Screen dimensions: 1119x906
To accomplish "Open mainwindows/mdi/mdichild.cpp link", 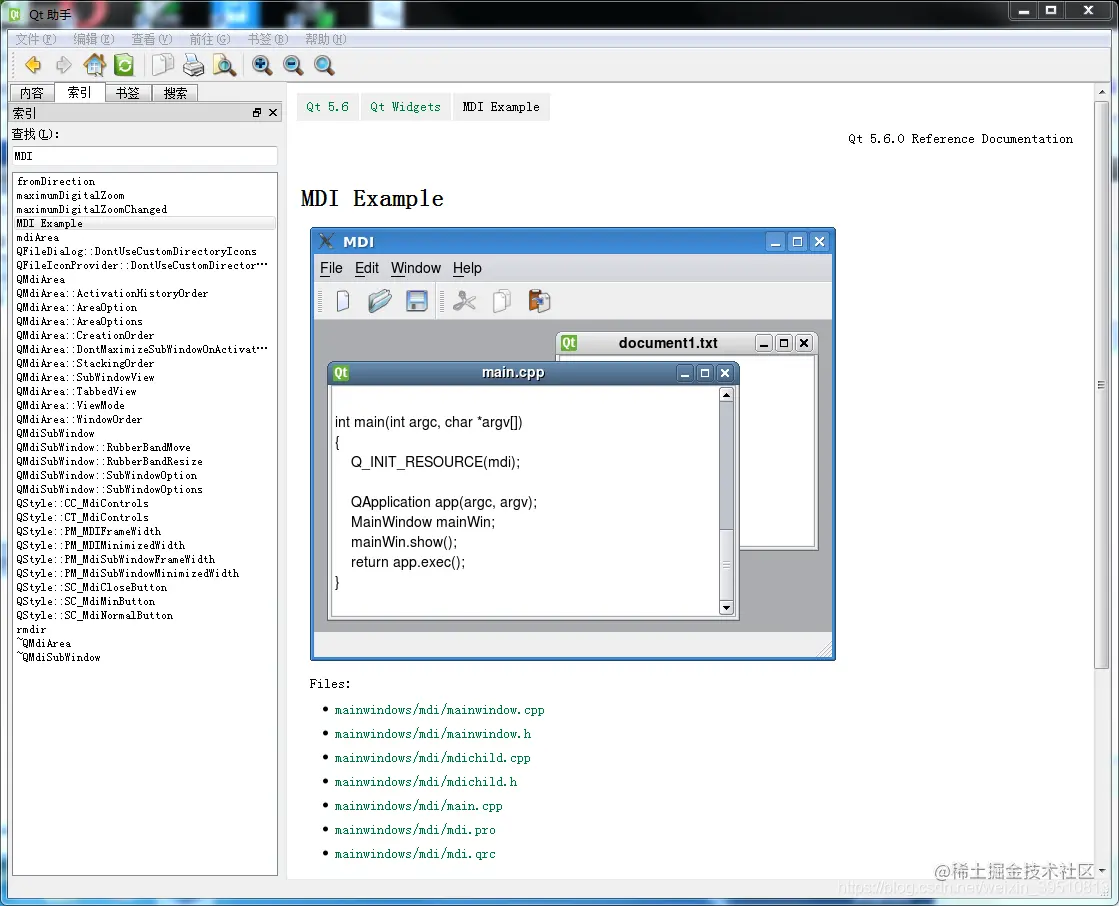I will point(432,758).
